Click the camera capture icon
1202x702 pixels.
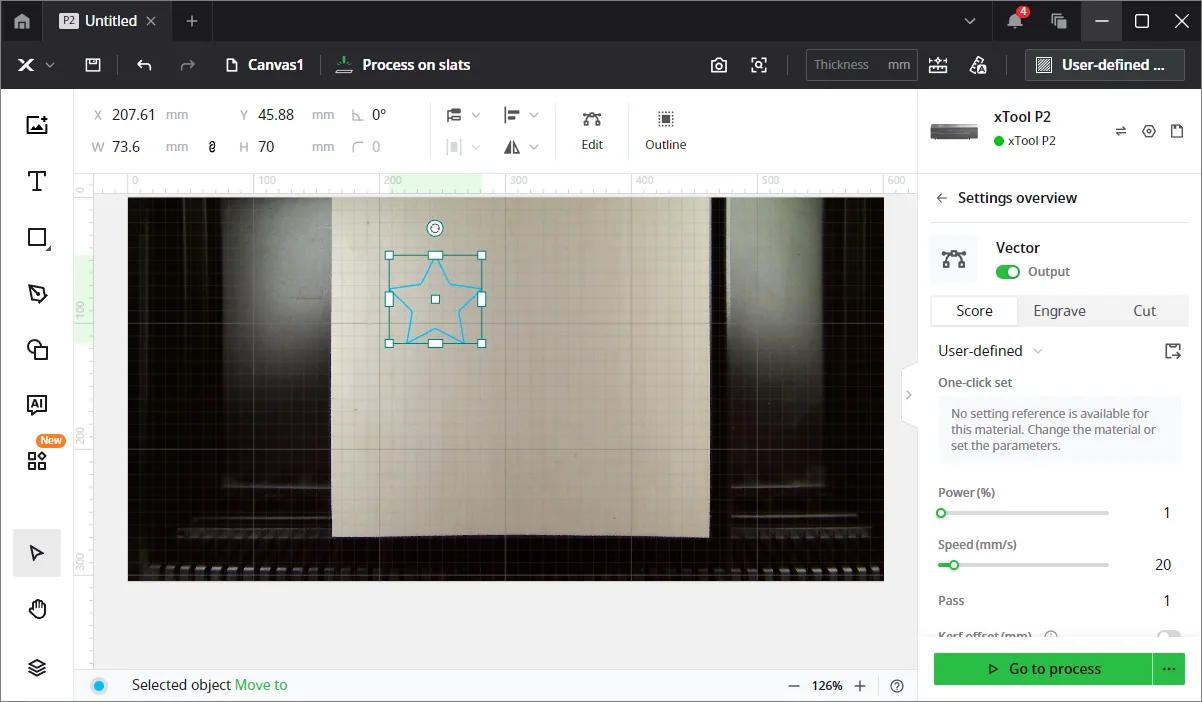tap(719, 65)
